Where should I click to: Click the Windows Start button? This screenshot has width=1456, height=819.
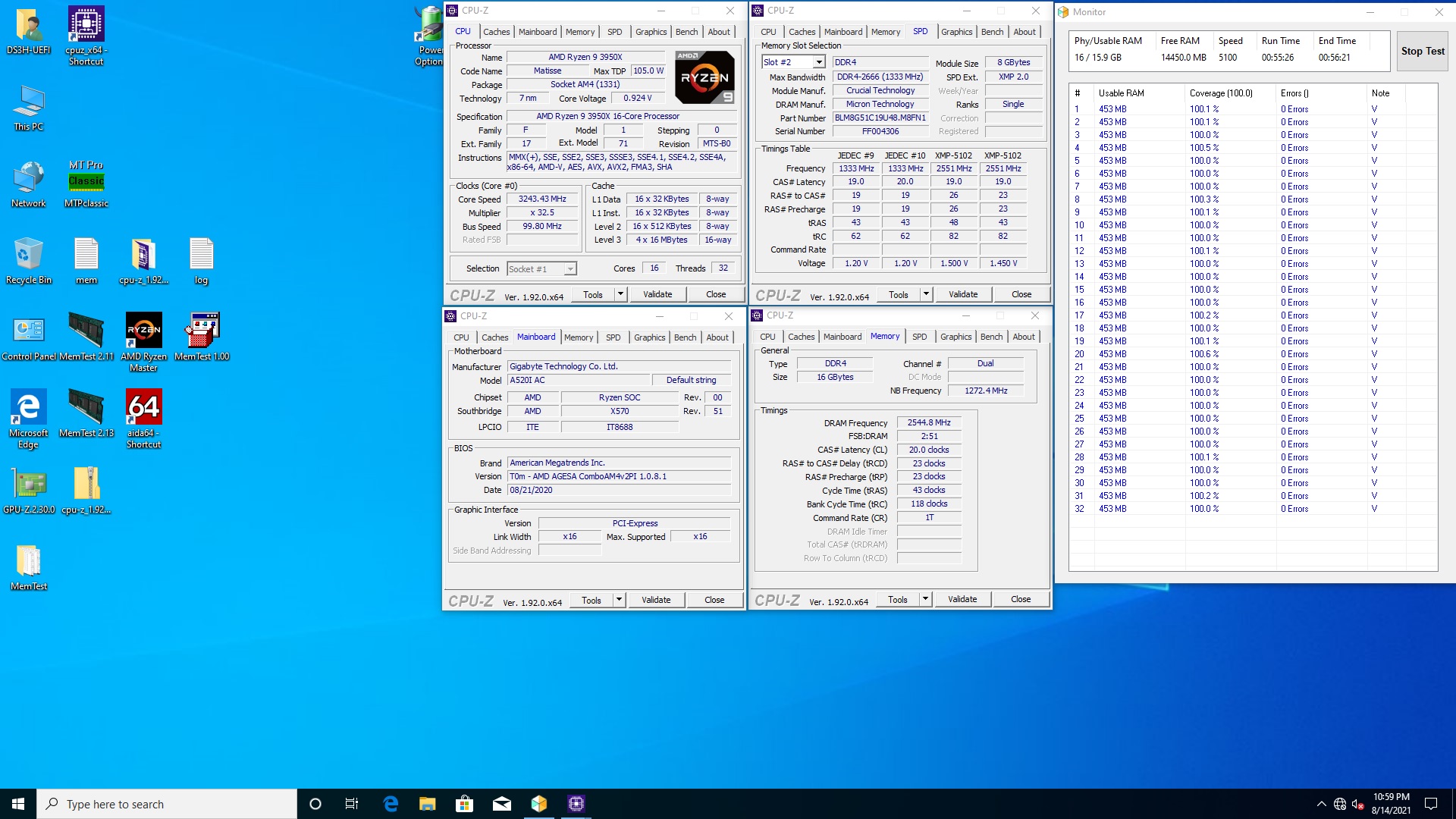click(x=18, y=804)
